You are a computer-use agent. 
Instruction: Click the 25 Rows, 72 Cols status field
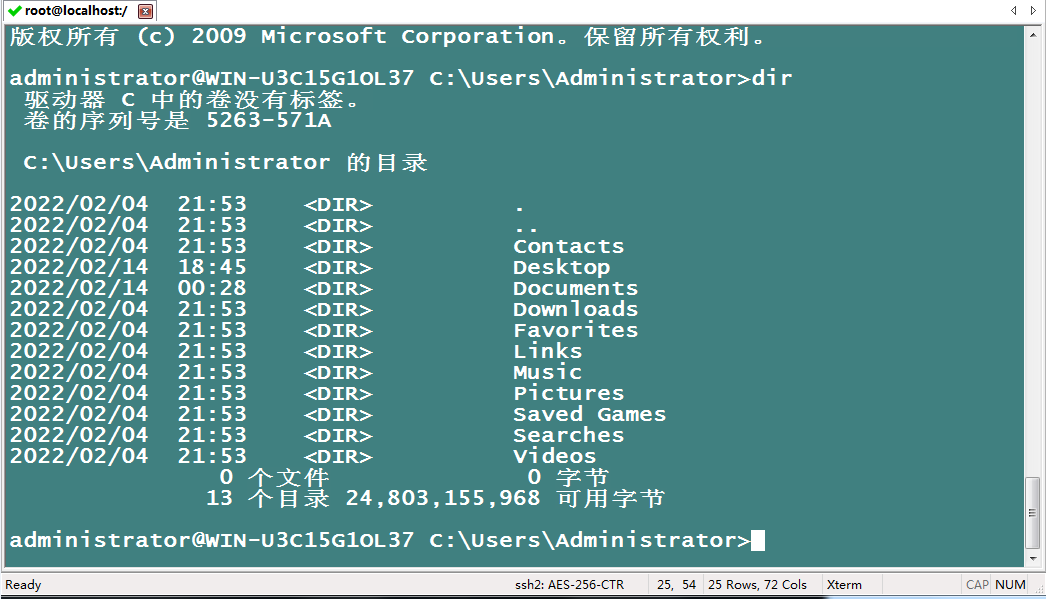757,584
